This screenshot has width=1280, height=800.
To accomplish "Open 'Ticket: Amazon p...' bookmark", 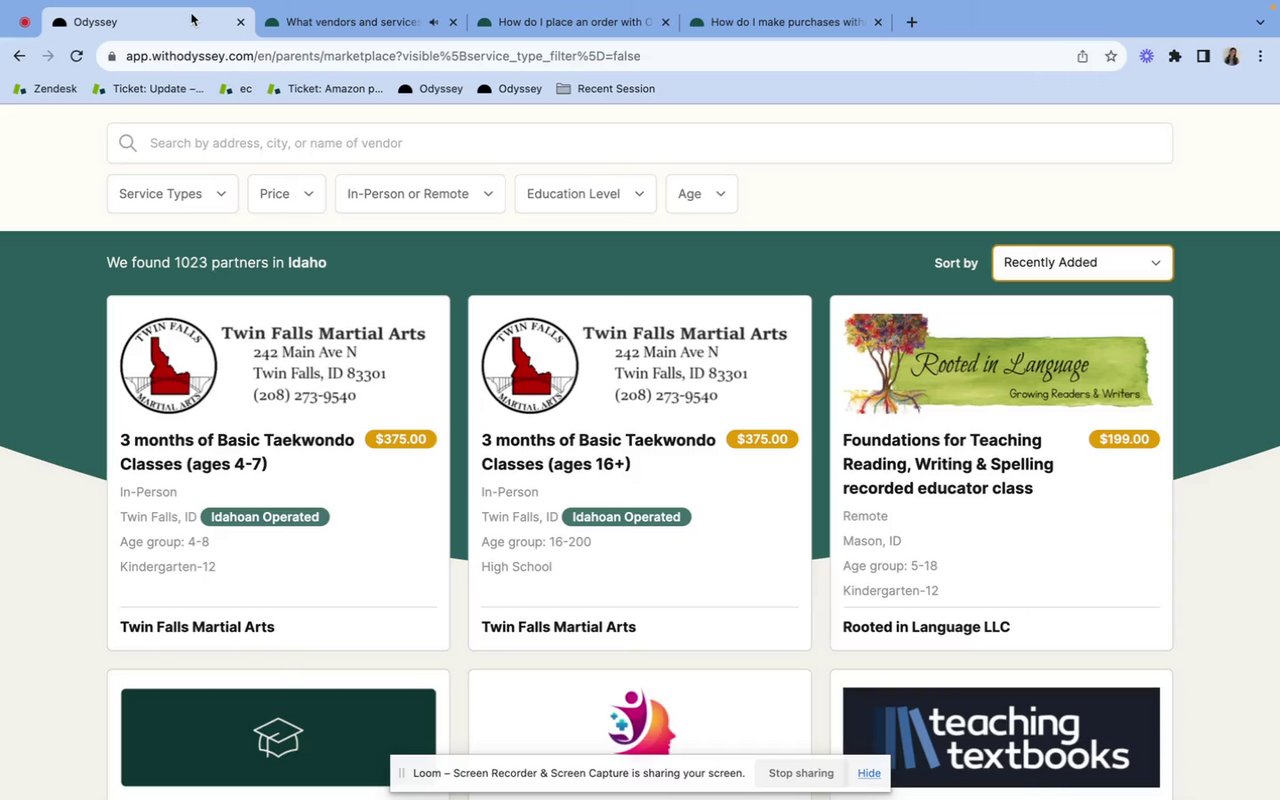I will (325, 89).
